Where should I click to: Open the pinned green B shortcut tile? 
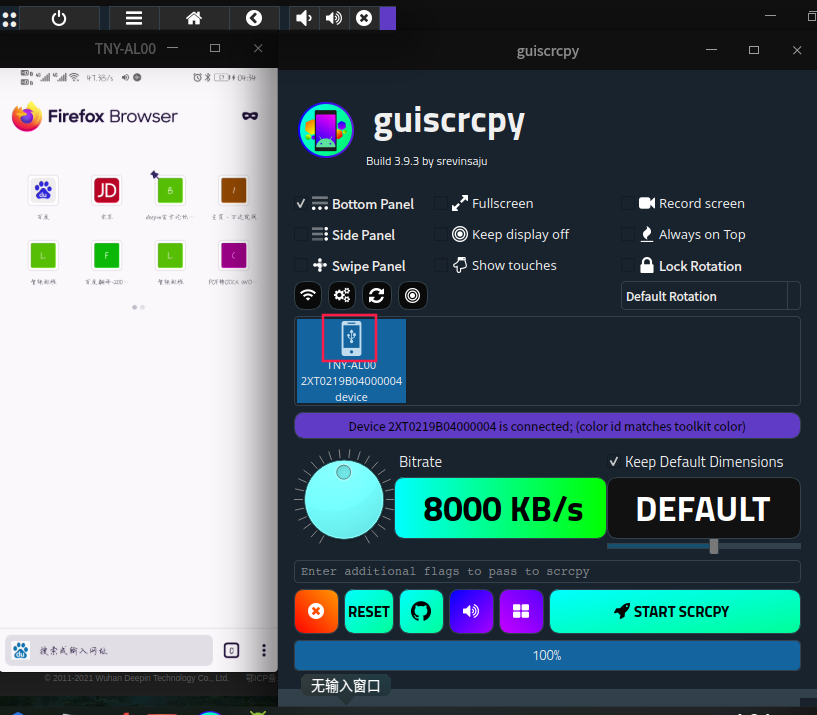[x=170, y=190]
